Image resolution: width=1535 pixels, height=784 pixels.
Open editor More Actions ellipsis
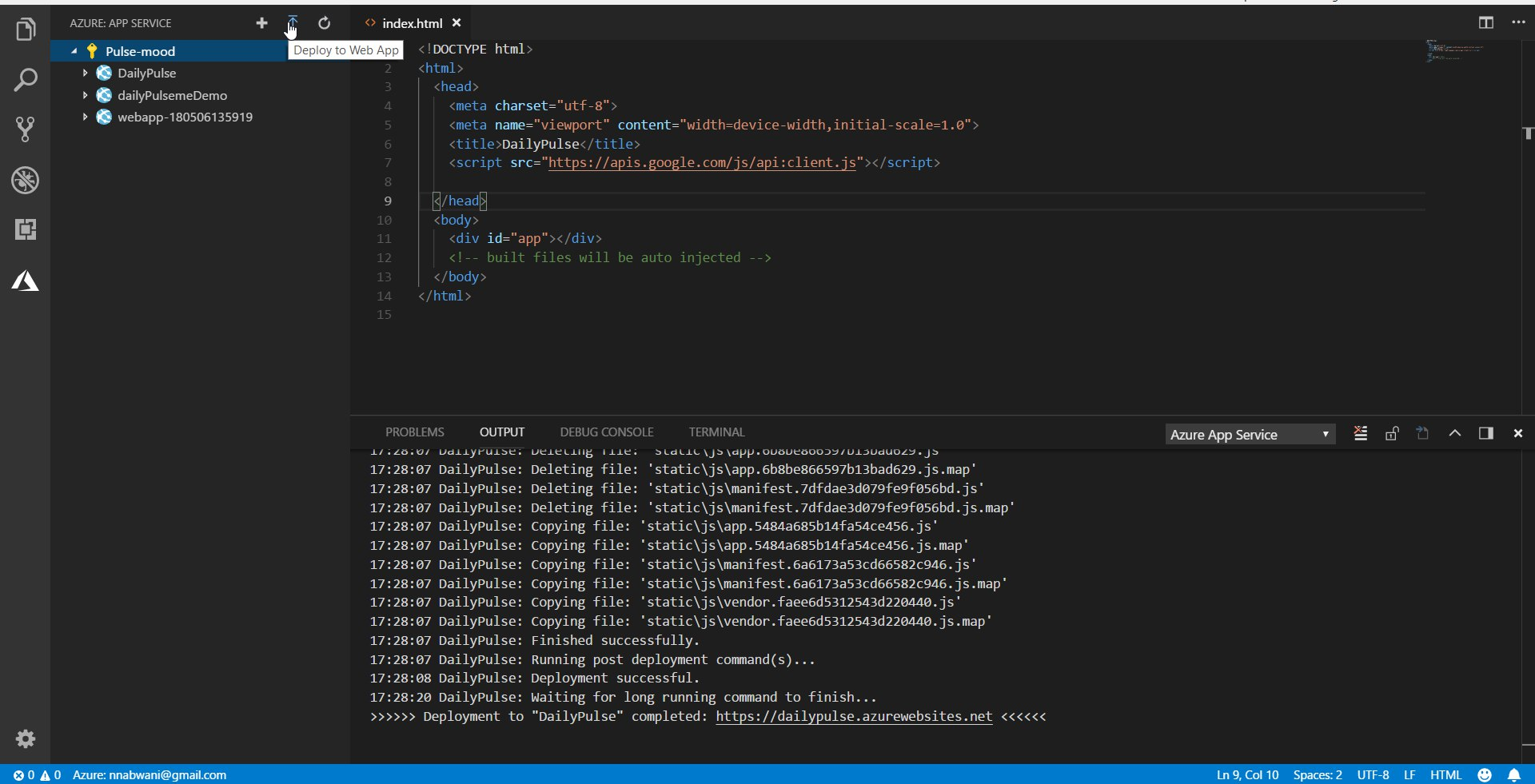pos(1518,22)
